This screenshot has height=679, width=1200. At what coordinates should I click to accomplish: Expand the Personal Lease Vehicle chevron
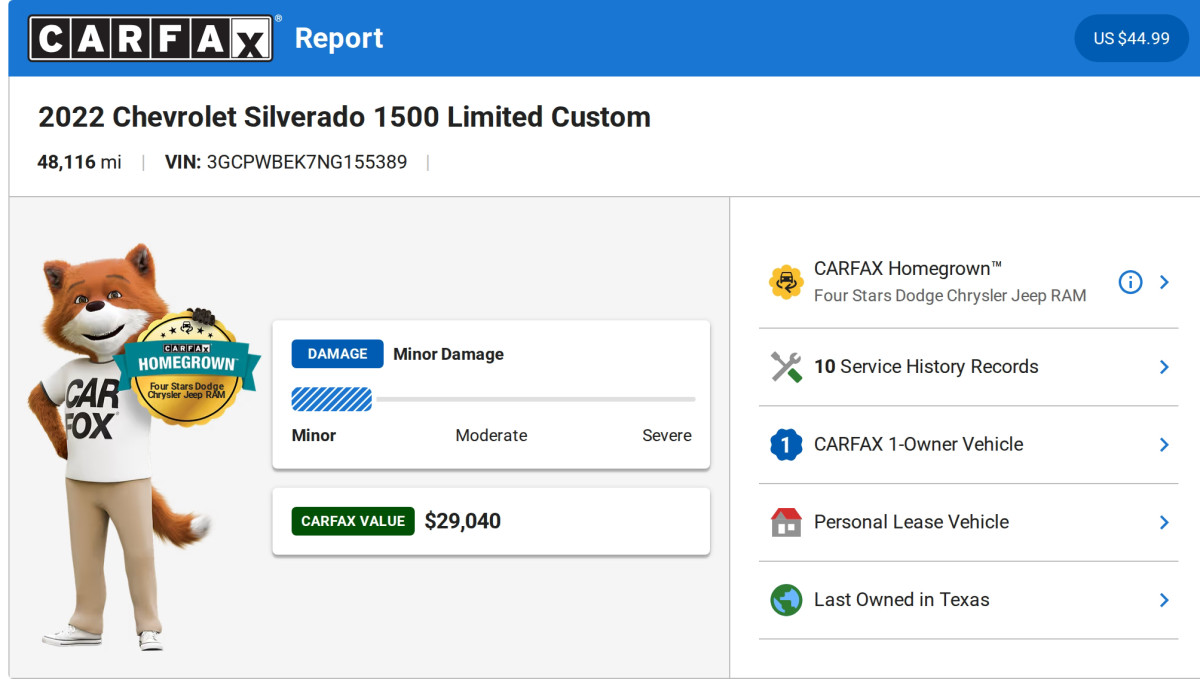1164,522
